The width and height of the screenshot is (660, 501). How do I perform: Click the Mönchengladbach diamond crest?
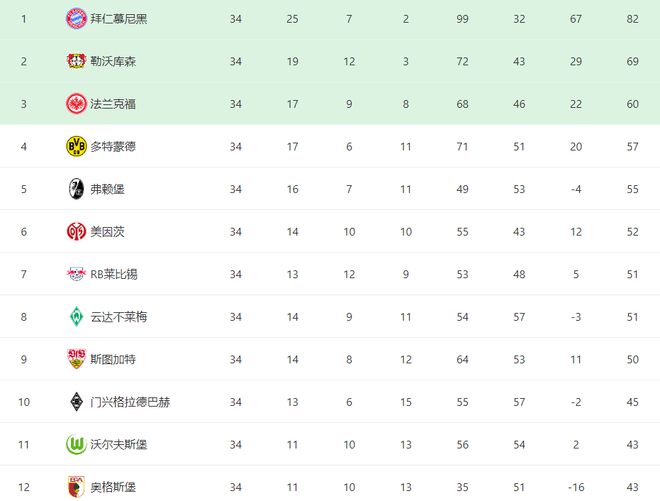pos(76,402)
